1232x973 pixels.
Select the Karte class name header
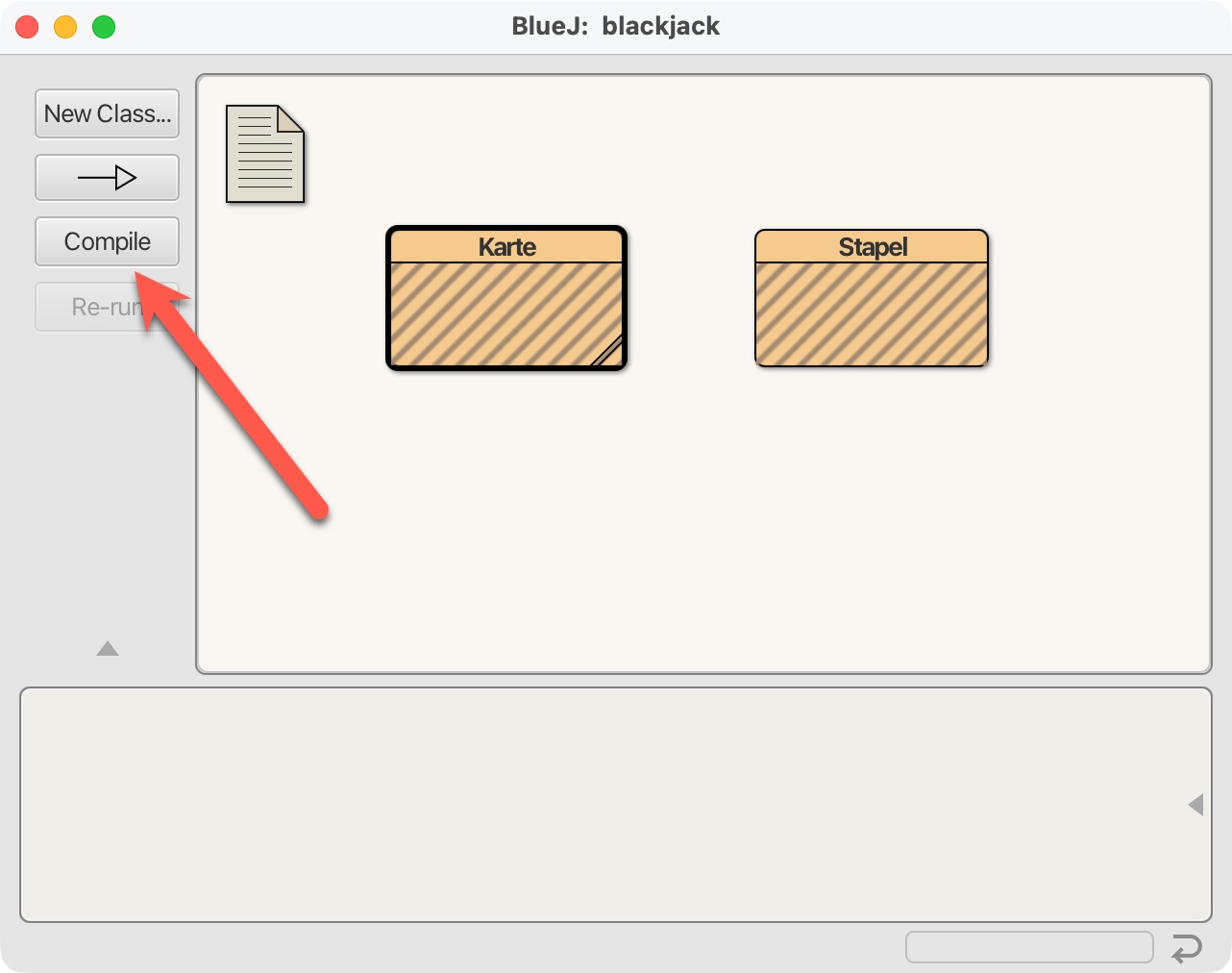coord(506,246)
